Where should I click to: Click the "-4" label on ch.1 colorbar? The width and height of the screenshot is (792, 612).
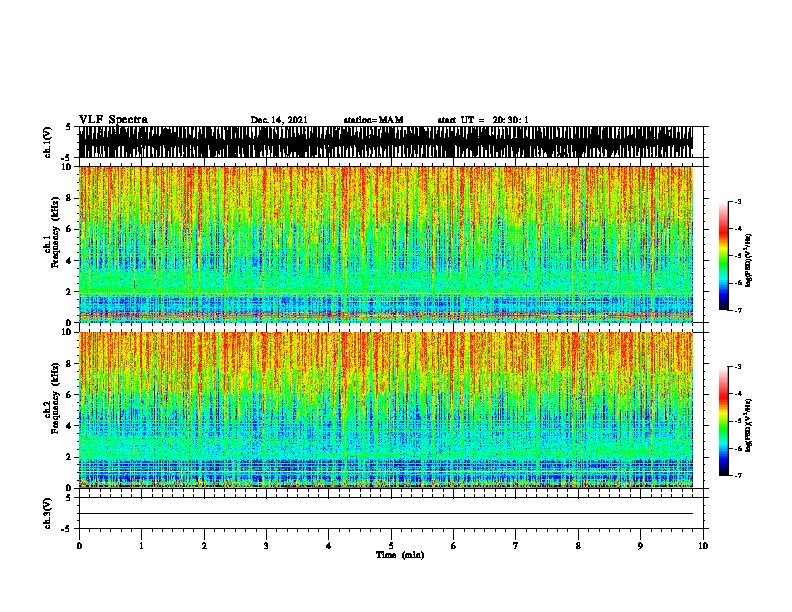737,229
